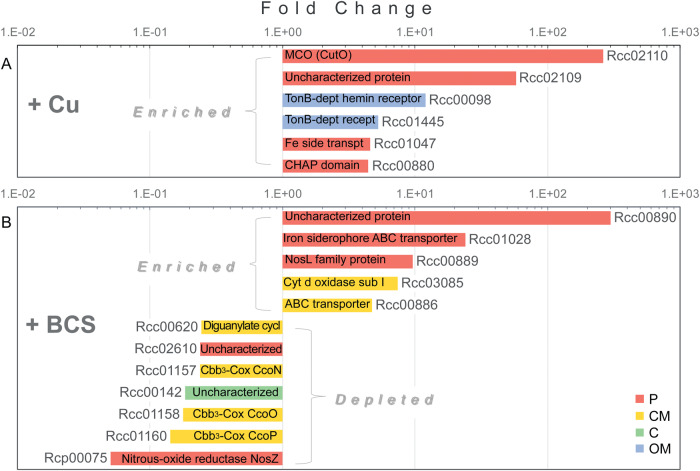Click the green C legend swatch
The width and height of the screenshot is (700, 471).
point(639,432)
